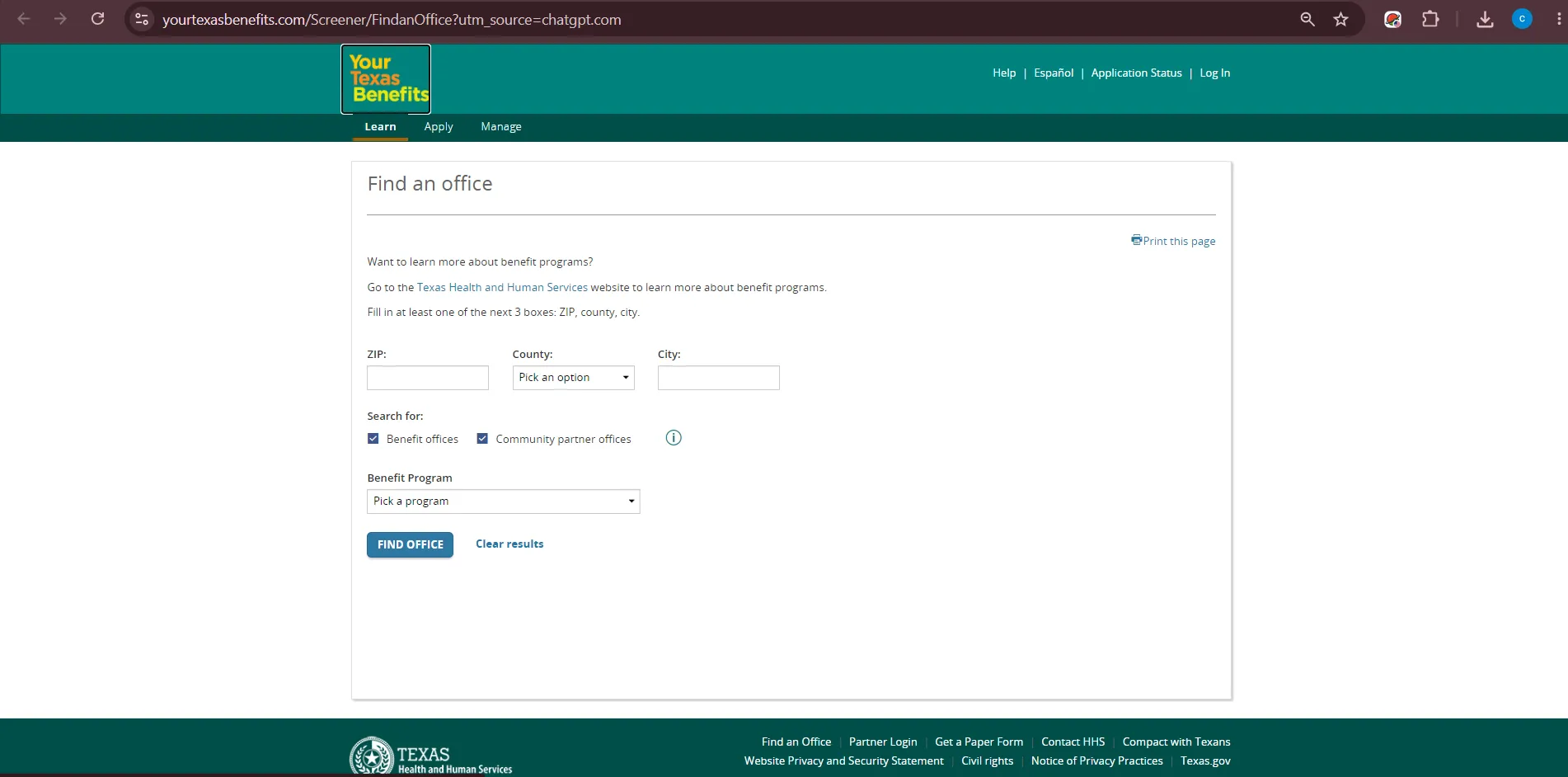Image resolution: width=1568 pixels, height=777 pixels.
Task: Click the zoom magnifier icon in address bar
Action: (1307, 19)
